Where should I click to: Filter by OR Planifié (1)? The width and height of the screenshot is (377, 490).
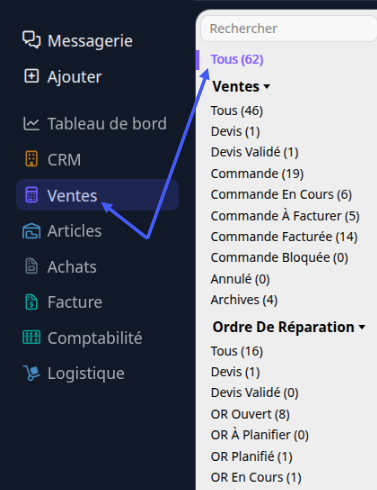[252, 457]
